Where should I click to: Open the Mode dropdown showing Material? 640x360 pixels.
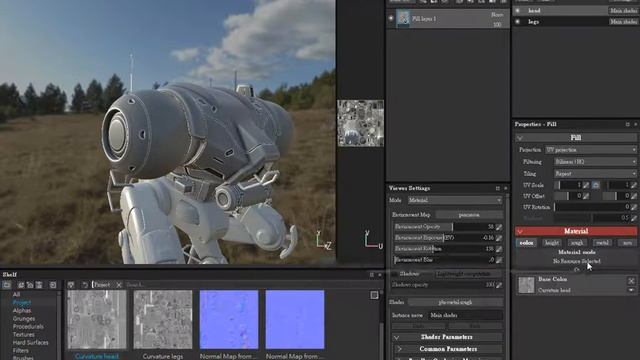455,200
